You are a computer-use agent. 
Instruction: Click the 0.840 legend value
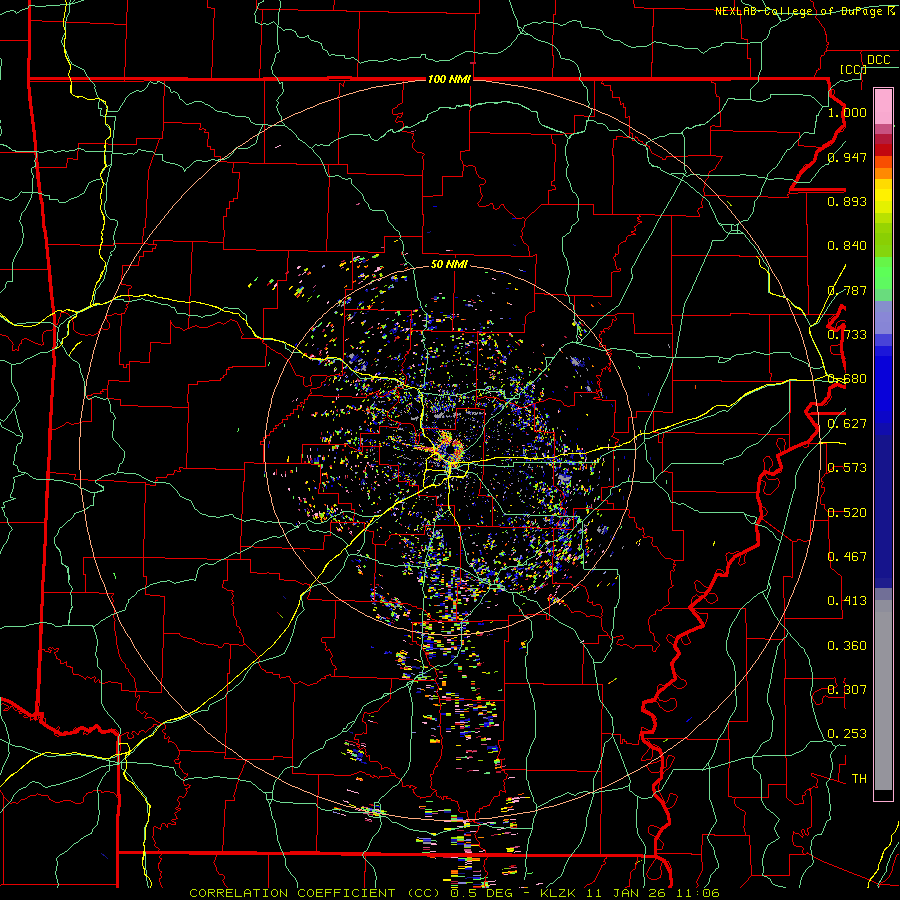coord(847,246)
